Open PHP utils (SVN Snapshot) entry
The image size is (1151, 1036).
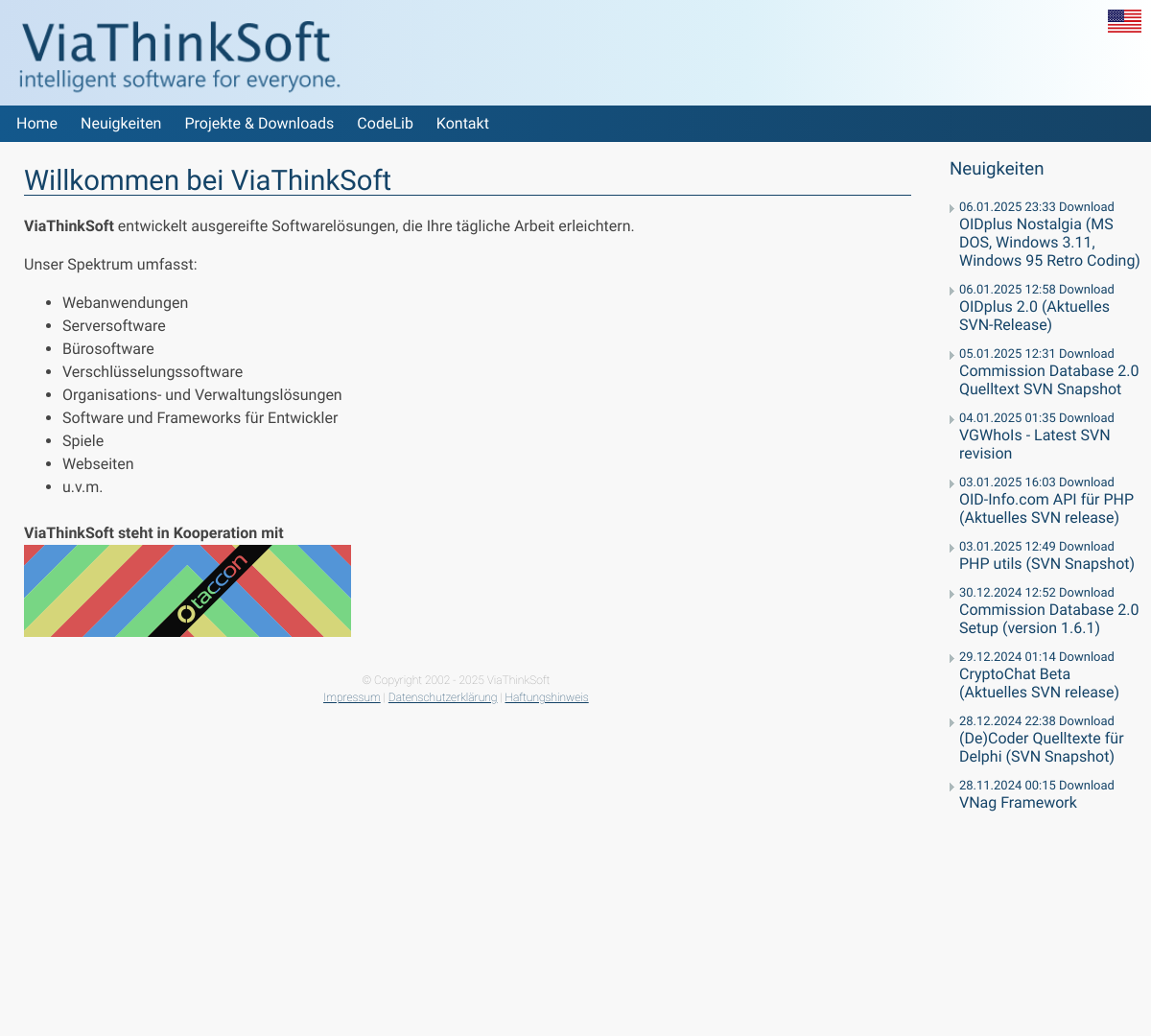pyautogui.click(x=1046, y=564)
